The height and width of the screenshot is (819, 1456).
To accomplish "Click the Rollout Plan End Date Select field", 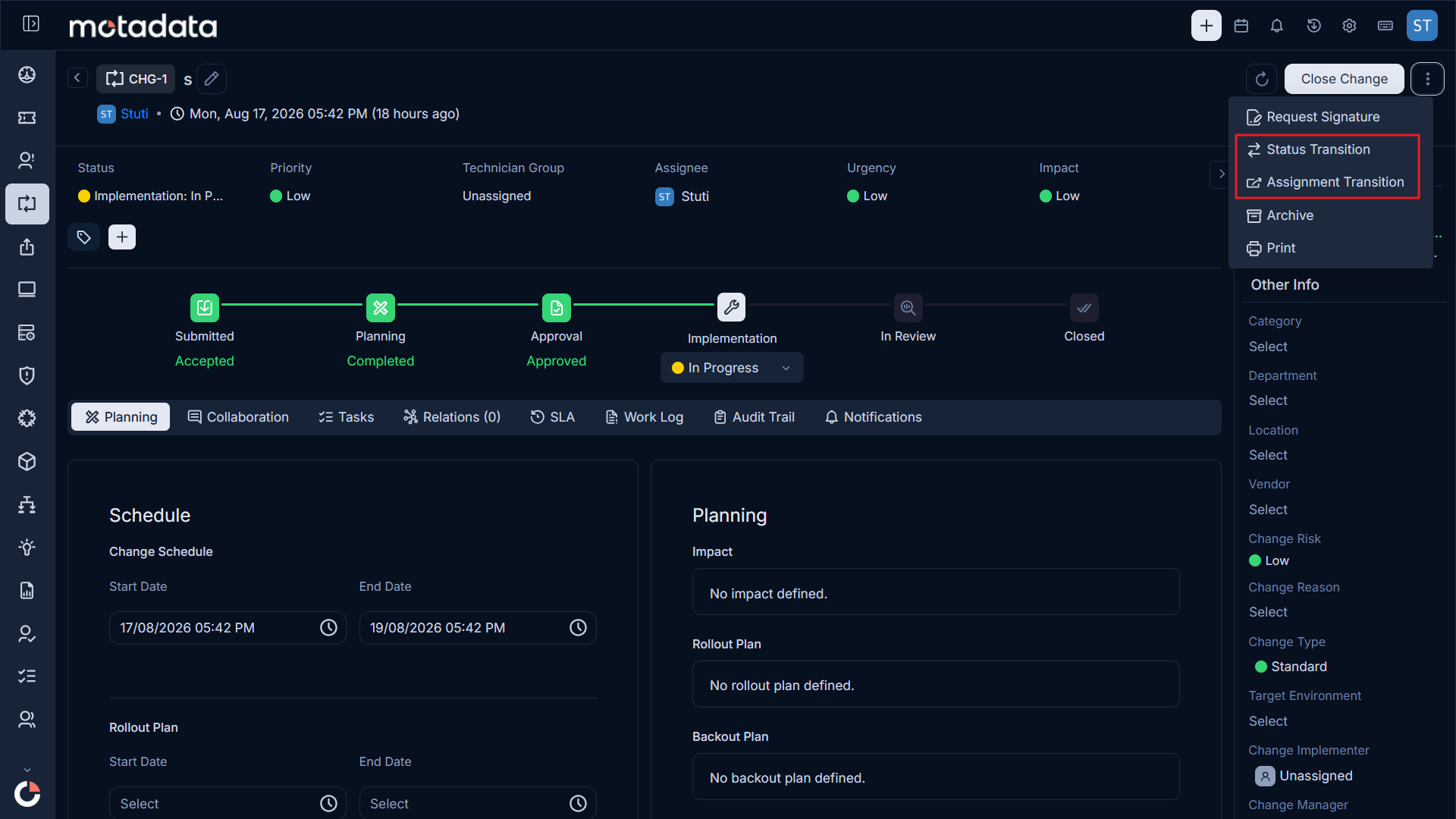I will tap(478, 803).
